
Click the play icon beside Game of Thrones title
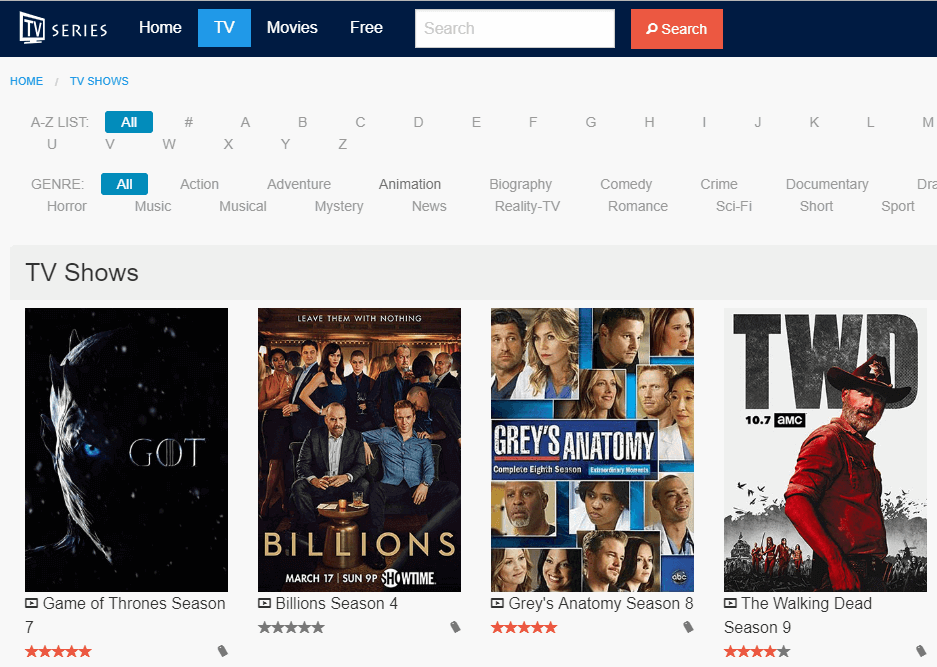point(31,604)
